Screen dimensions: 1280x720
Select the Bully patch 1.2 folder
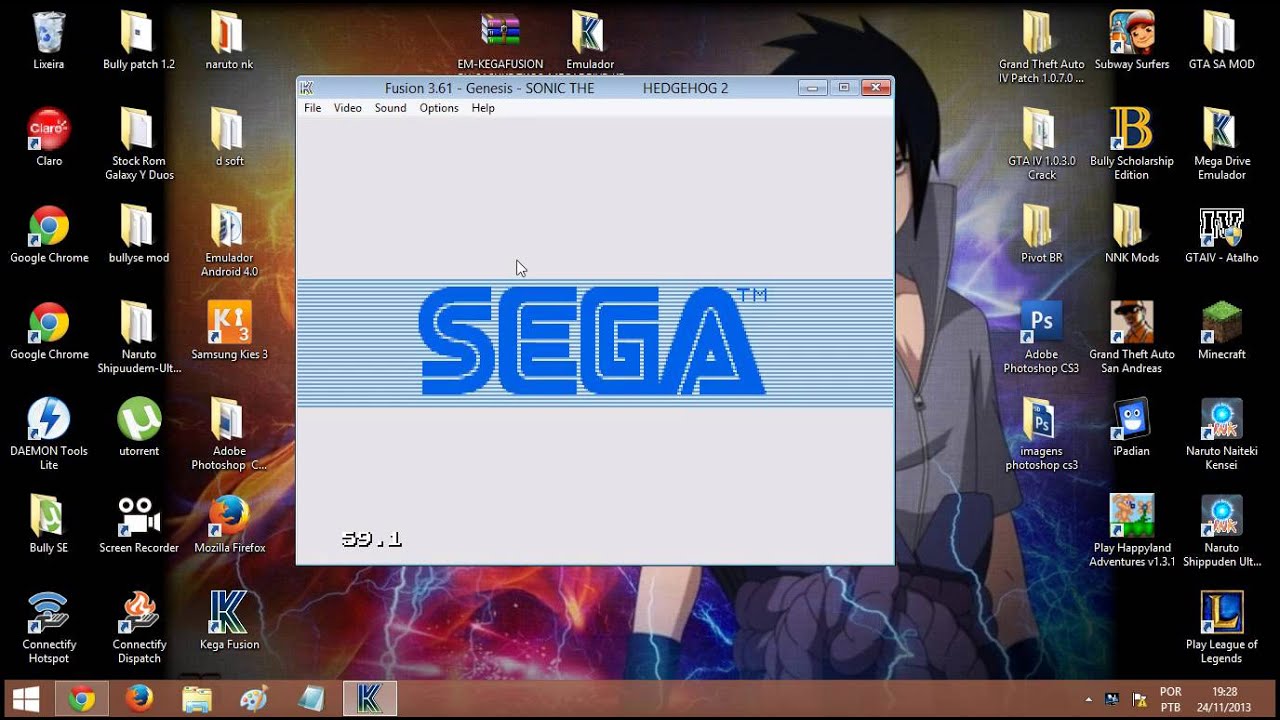(x=139, y=40)
